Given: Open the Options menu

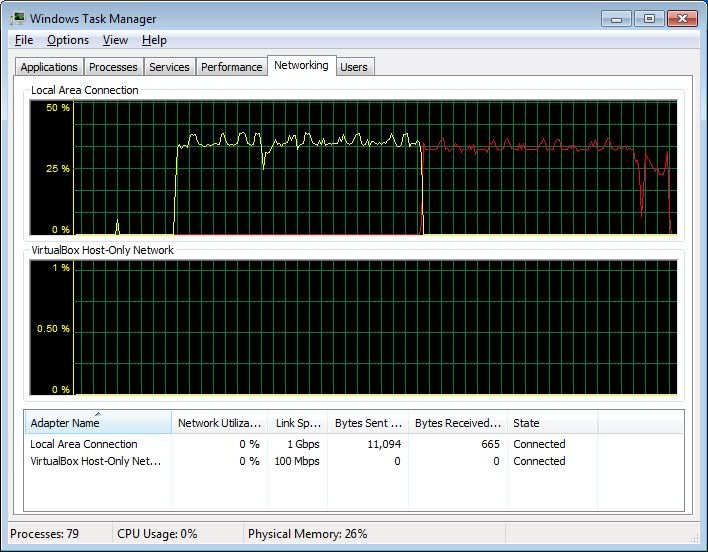Looking at the screenshot, I should click(68, 40).
